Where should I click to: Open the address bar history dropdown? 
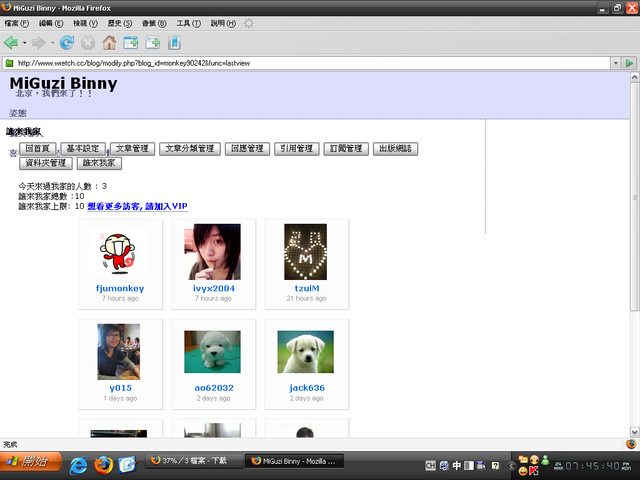(x=616, y=63)
